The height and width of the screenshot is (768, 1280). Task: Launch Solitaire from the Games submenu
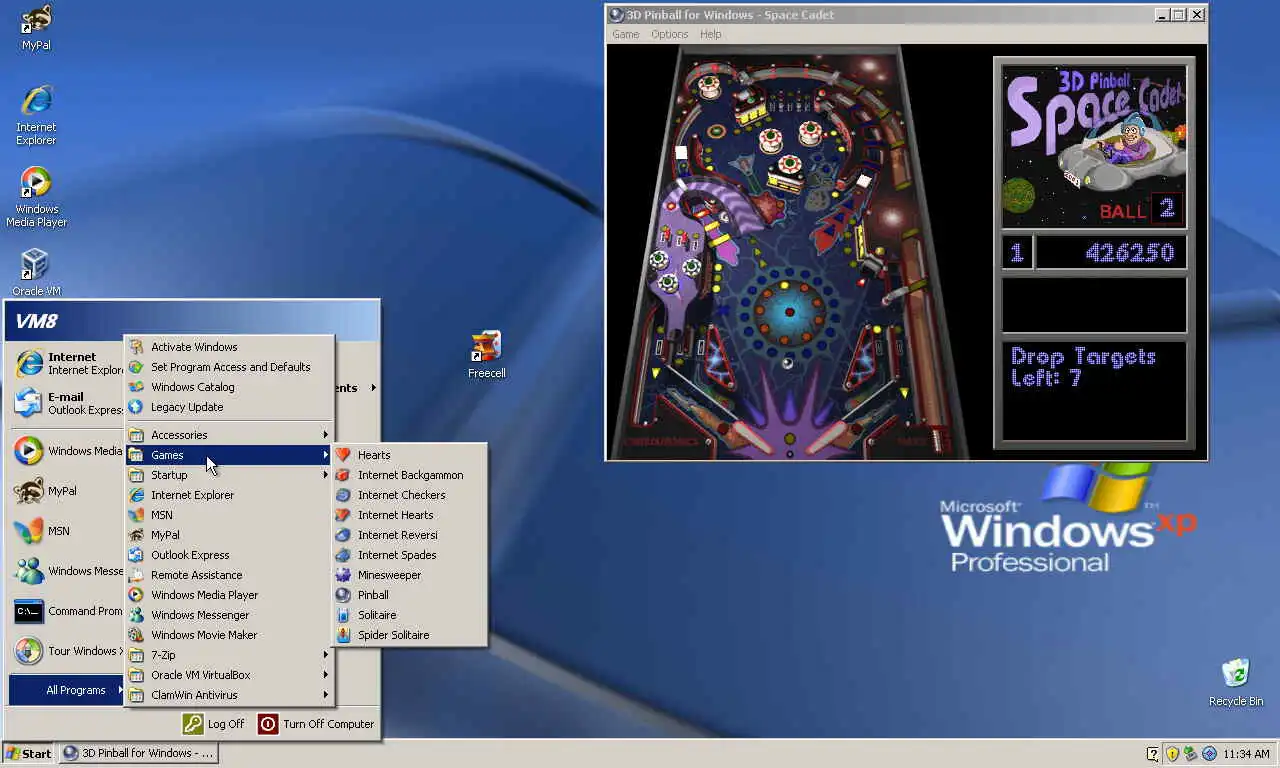point(410,615)
